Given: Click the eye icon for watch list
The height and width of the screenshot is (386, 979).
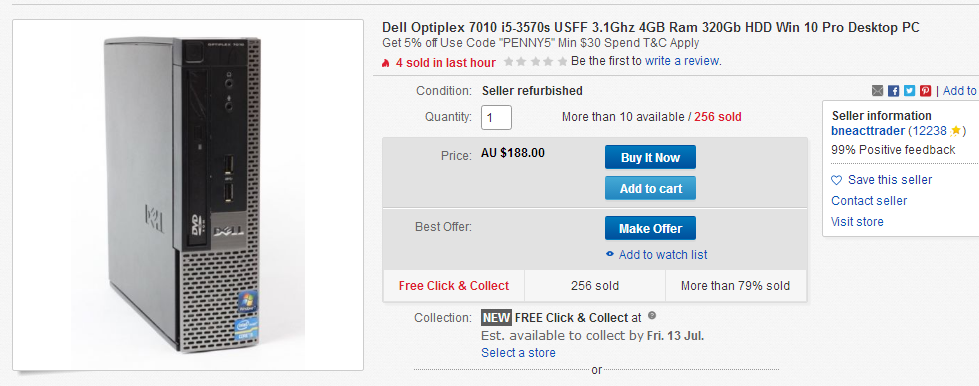Looking at the screenshot, I should point(610,254).
